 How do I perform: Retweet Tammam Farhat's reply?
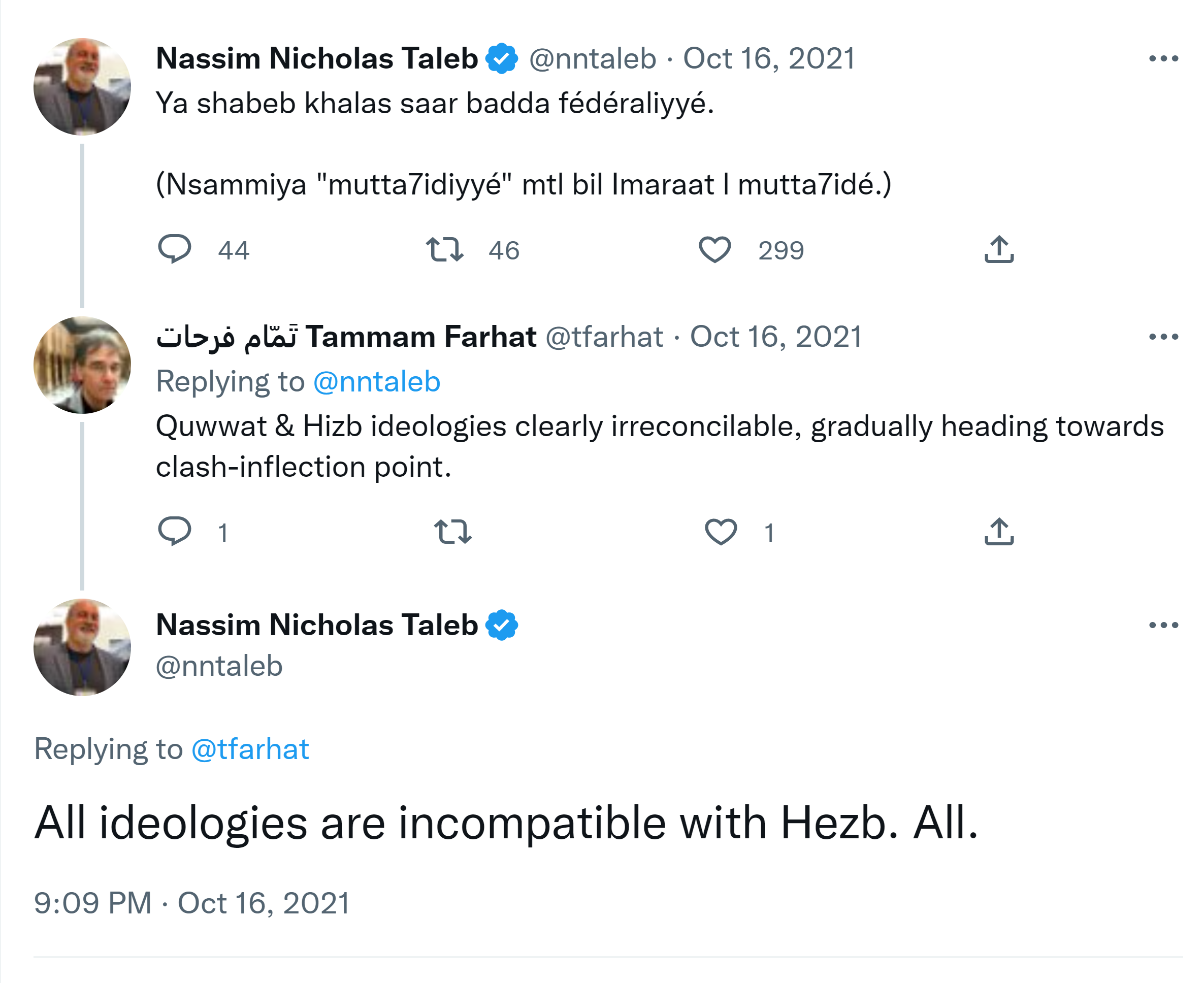452,532
